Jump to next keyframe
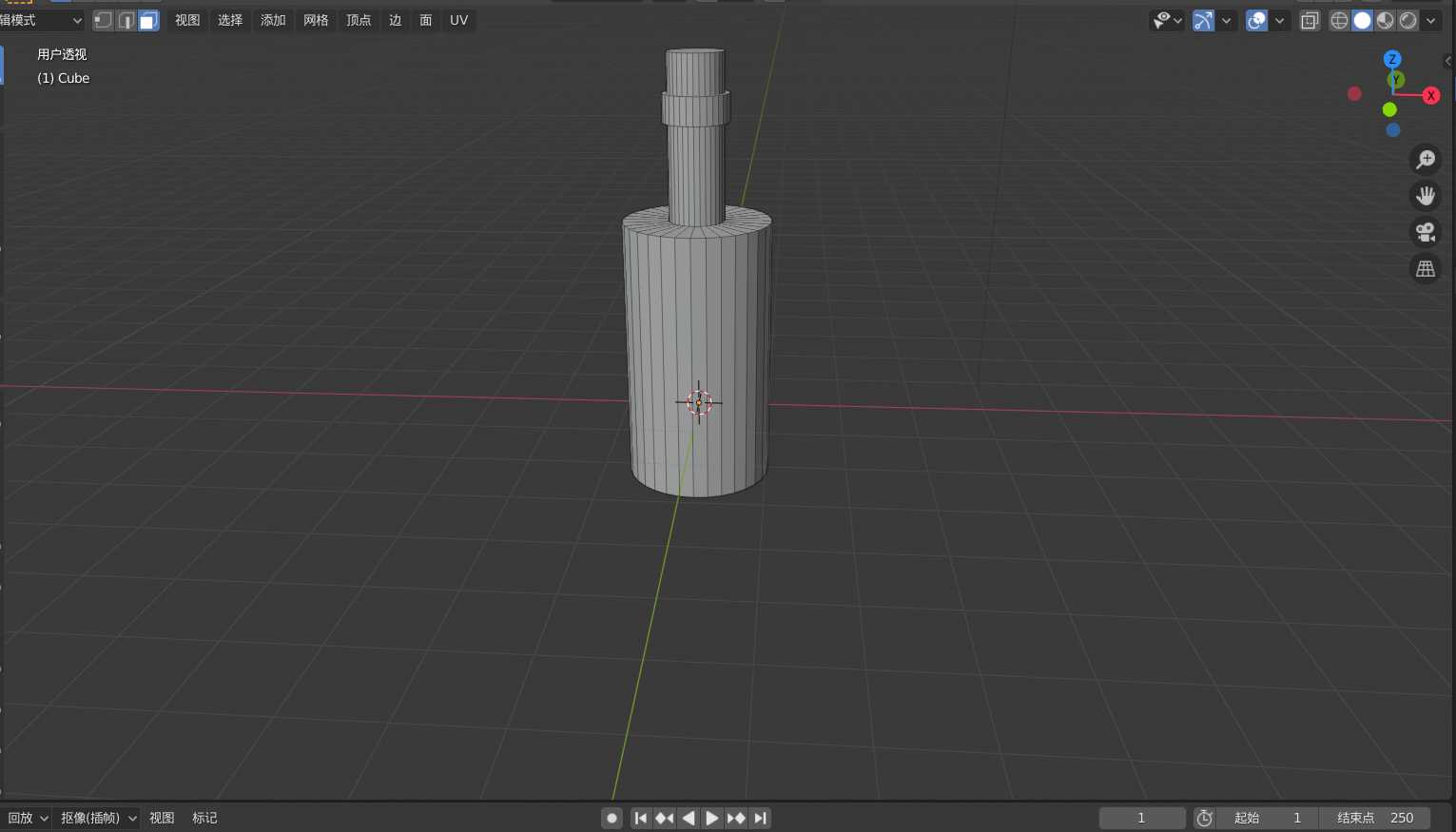The image size is (1456, 832). pos(736,818)
